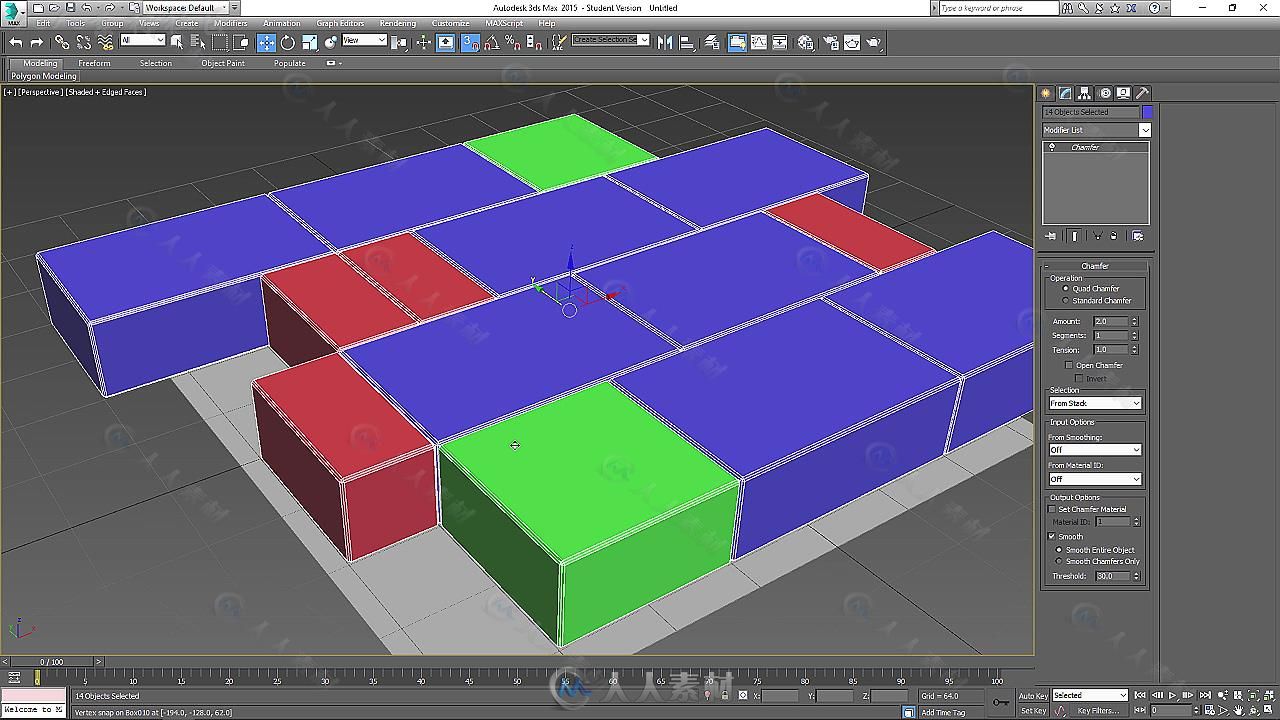The width and height of the screenshot is (1280, 720).
Task: Open the Key Filters dialog button
Action: pos(1098,711)
